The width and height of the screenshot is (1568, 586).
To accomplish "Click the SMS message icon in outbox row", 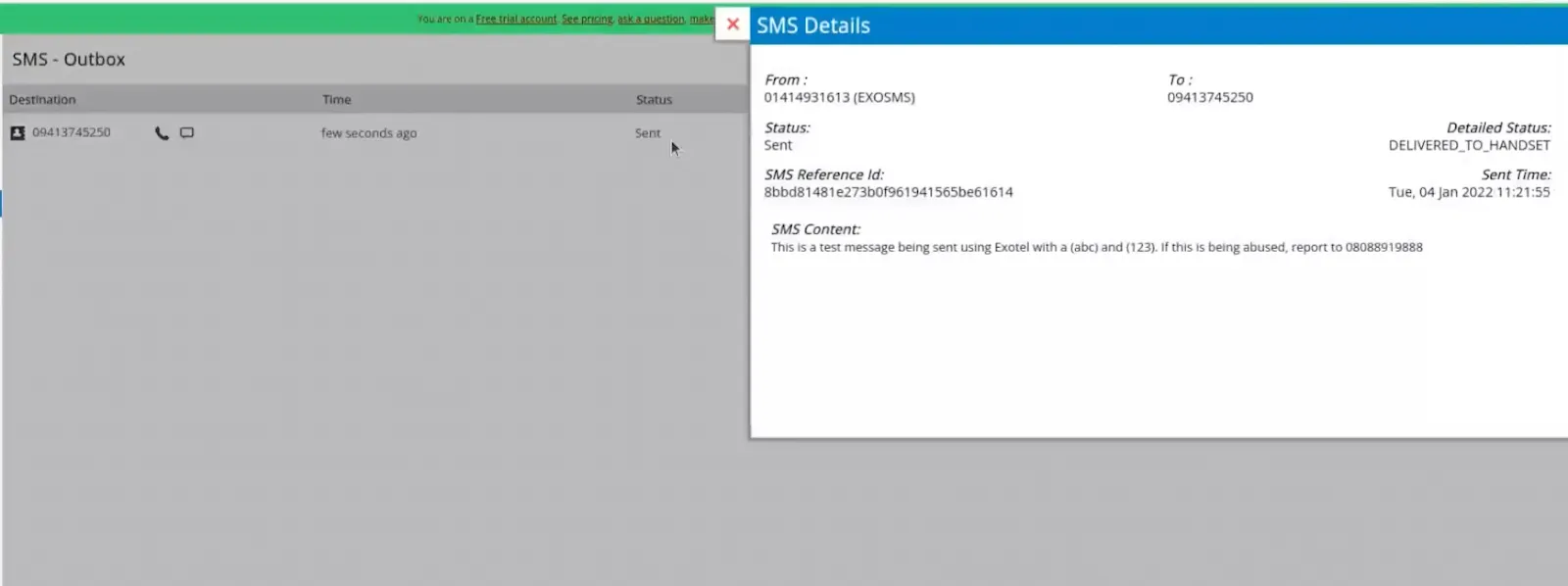I will [186, 133].
